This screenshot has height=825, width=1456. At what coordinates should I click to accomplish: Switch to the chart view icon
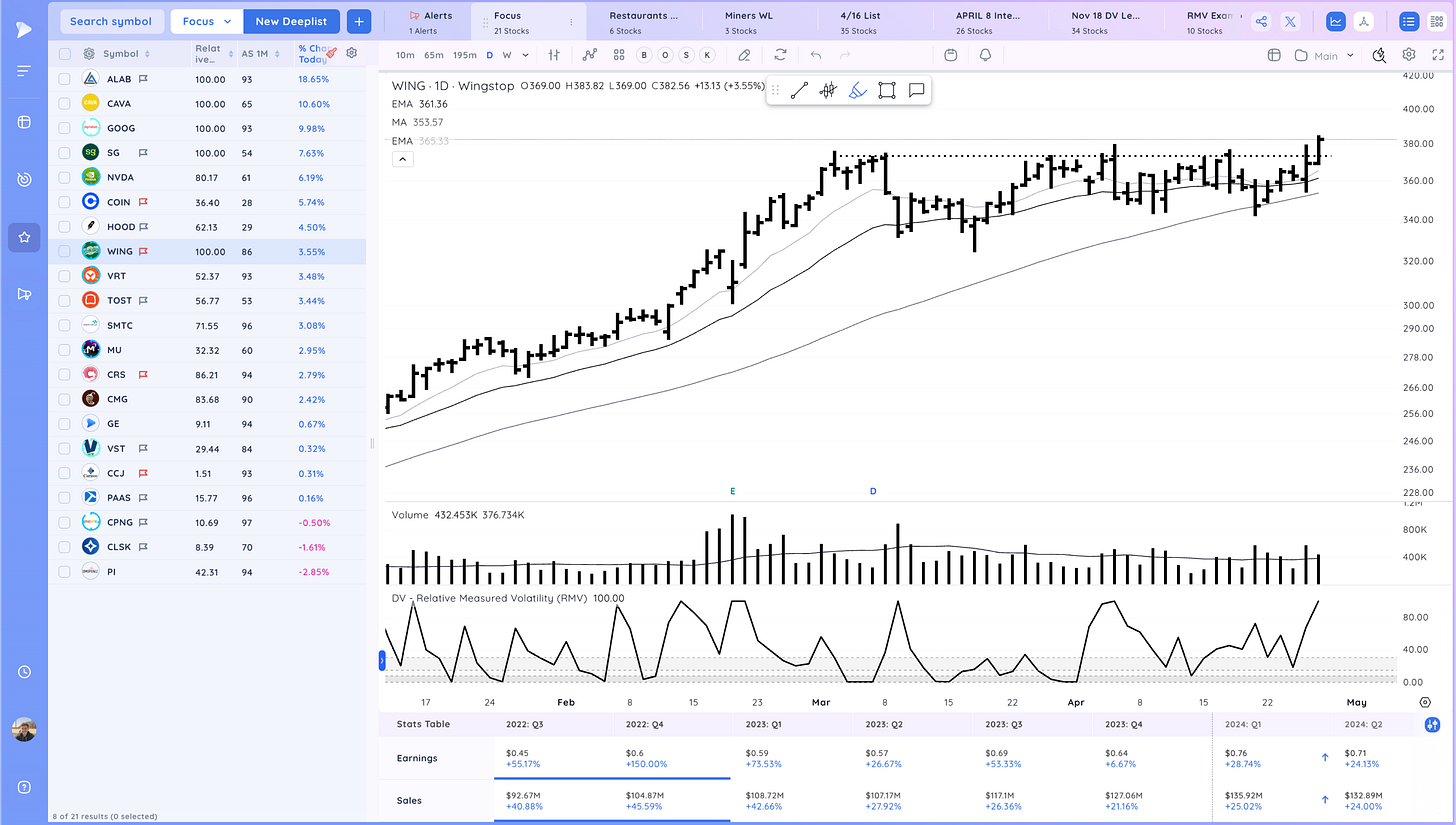click(x=1336, y=21)
